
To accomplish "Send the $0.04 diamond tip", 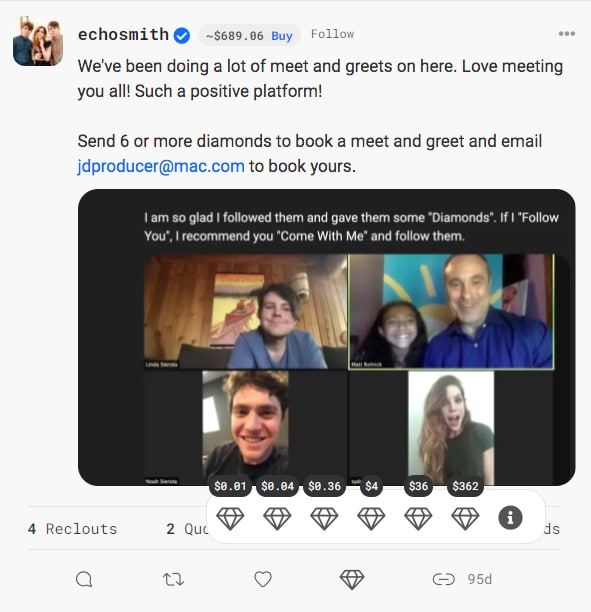I will [277, 518].
